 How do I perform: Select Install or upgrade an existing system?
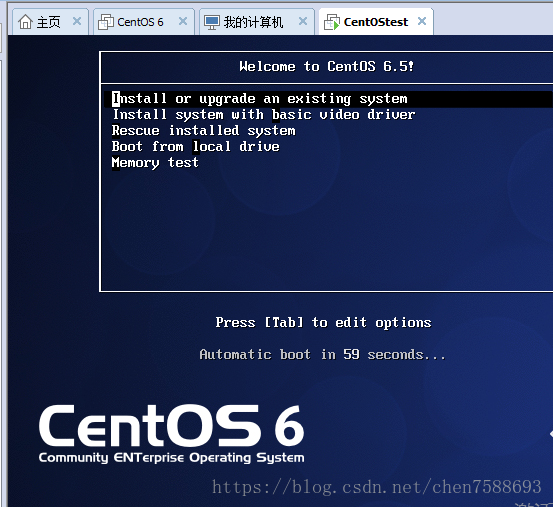tap(328, 99)
